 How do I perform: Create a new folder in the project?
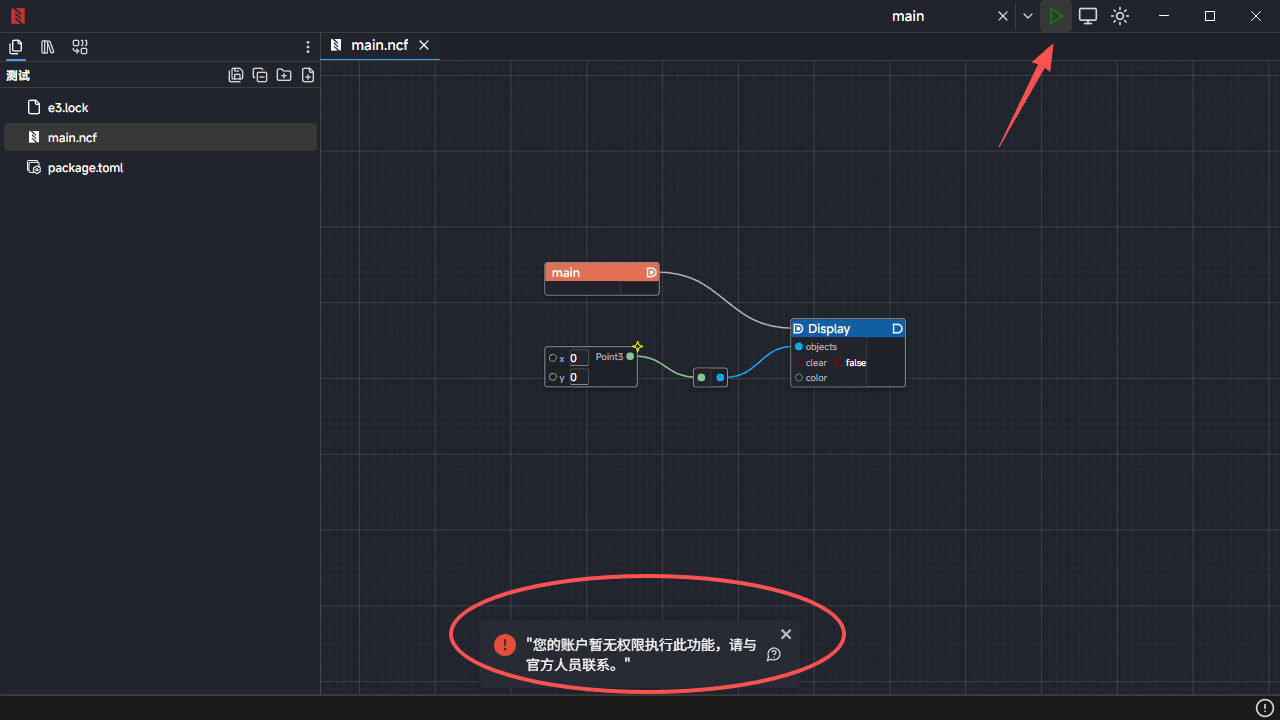pyautogui.click(x=284, y=75)
